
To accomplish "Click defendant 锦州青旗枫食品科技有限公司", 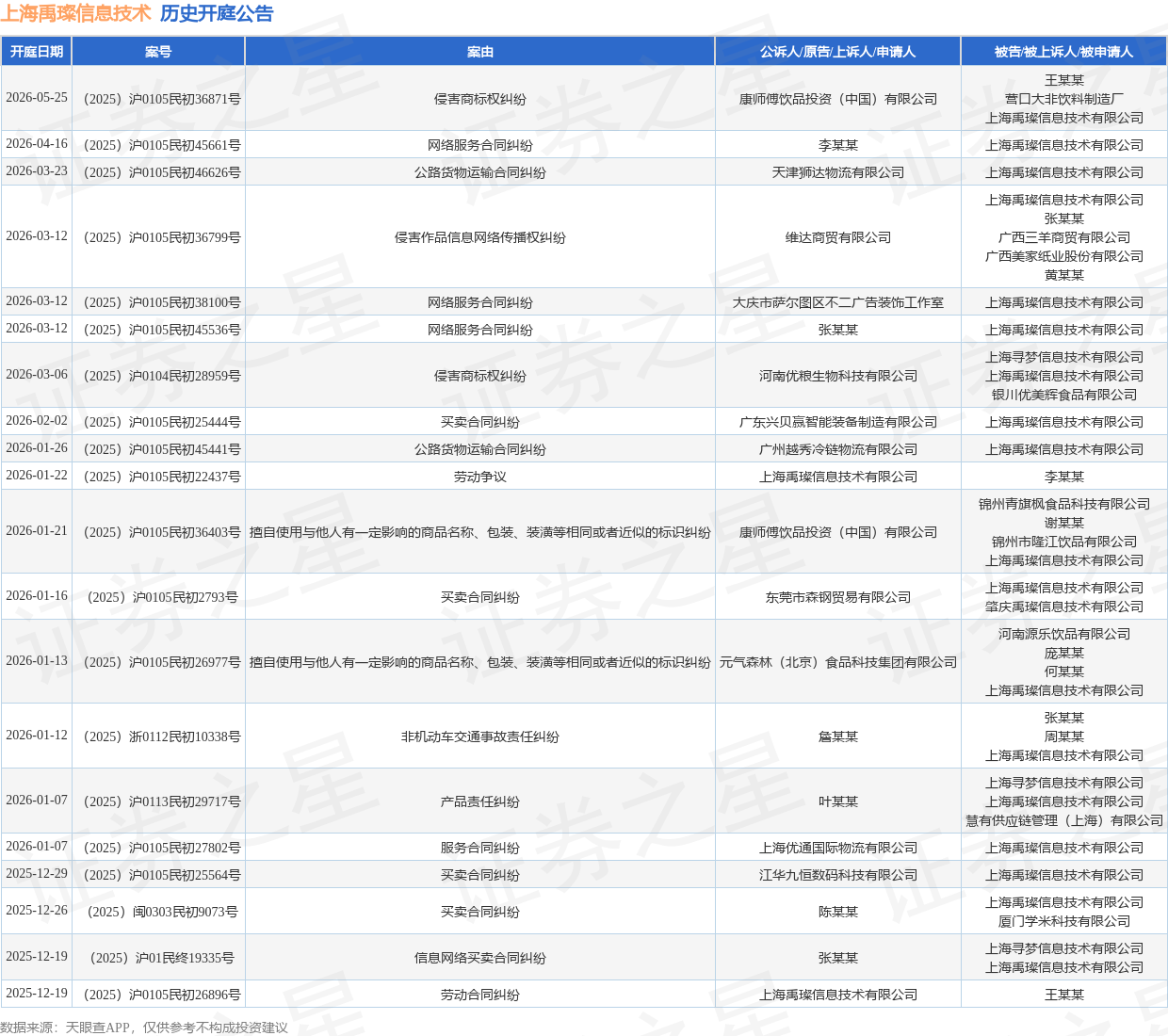I will click(1064, 504).
